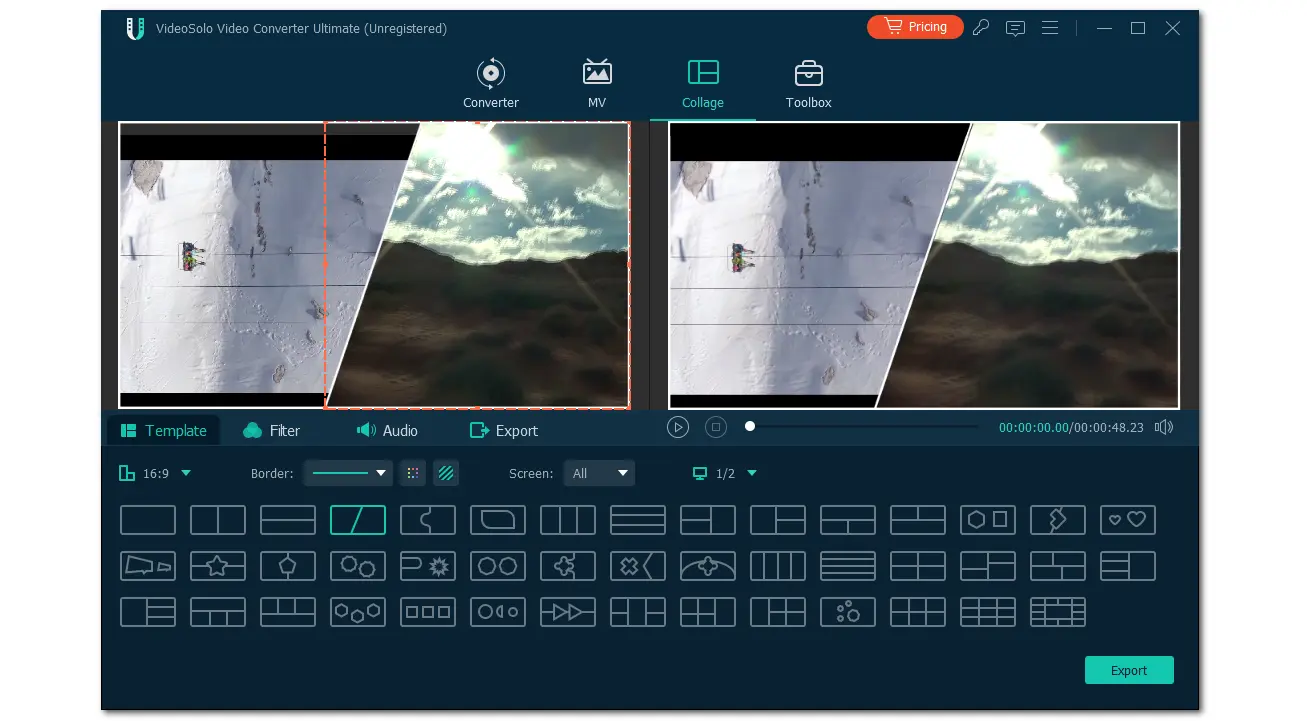Choose the cross and arrow template

point(638,566)
